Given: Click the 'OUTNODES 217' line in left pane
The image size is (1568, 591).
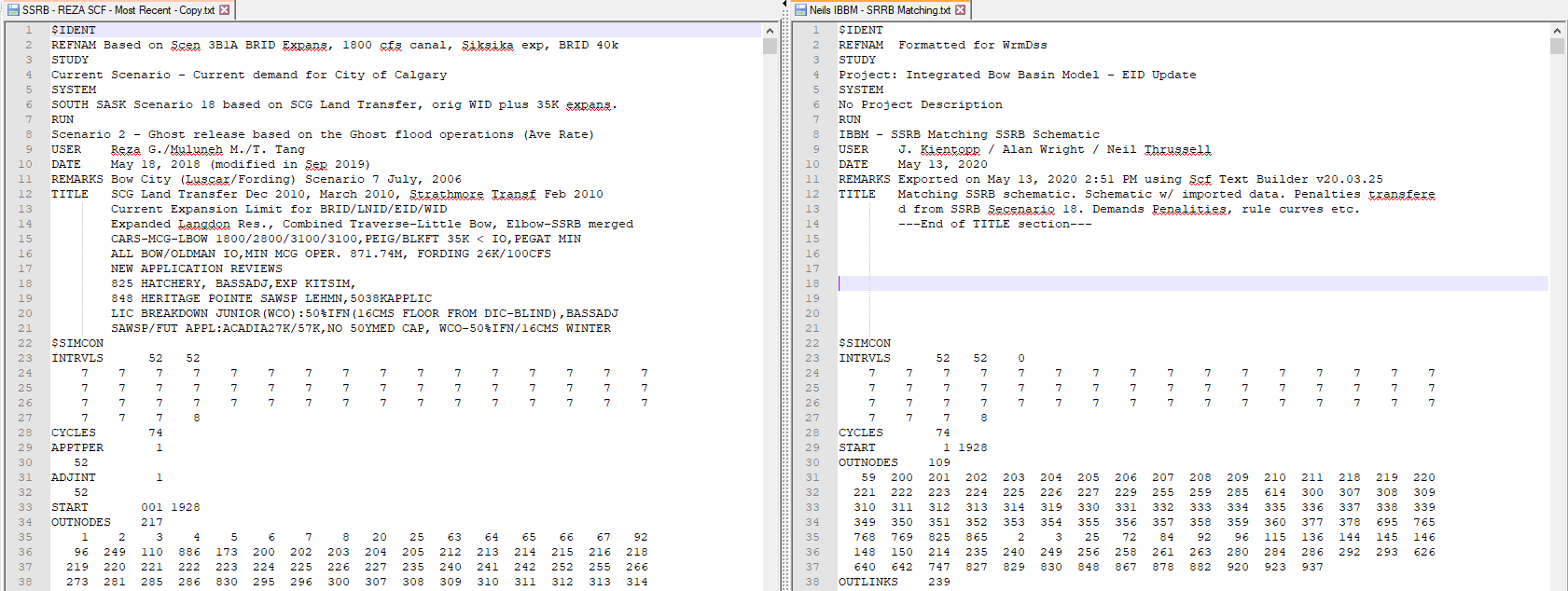Looking at the screenshot, I should (107, 522).
